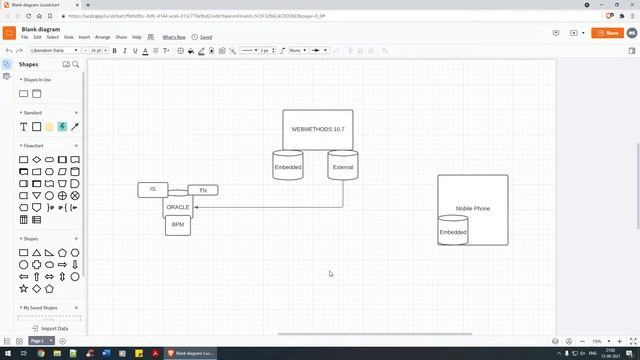Image resolution: width=640 pixels, height=360 pixels.
Task: Close the Flowchart shape library
Action: (x=76, y=146)
